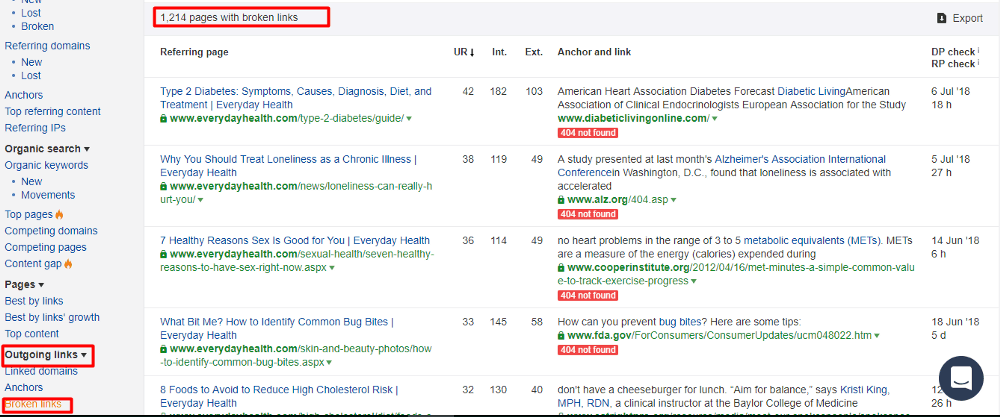Click the padlock icon before everydayhealth.com/type-2-diabetes URL
The width and height of the screenshot is (1000, 417).
[x=164, y=119]
